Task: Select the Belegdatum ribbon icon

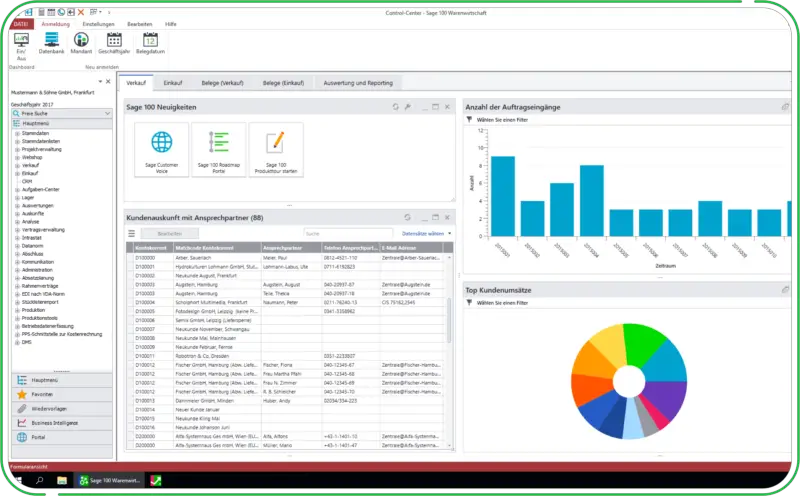Action: pyautogui.click(x=149, y=41)
